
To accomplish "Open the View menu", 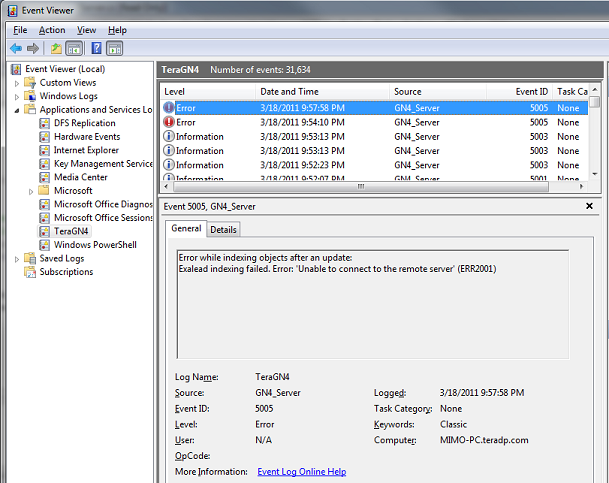I will click(86, 30).
